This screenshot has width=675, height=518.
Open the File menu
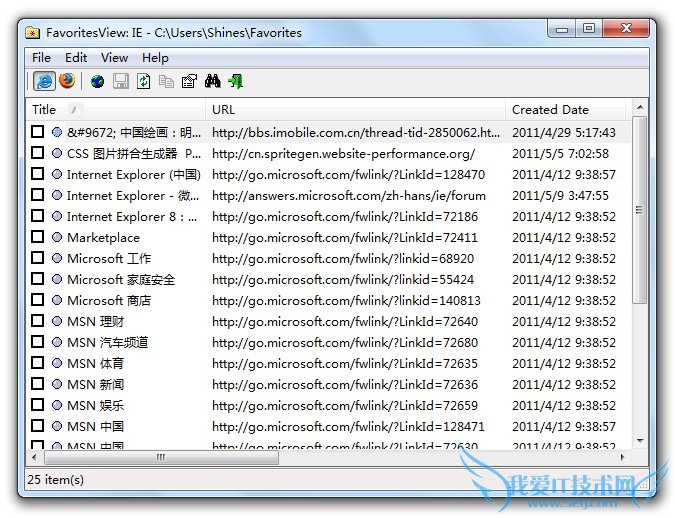[41, 58]
